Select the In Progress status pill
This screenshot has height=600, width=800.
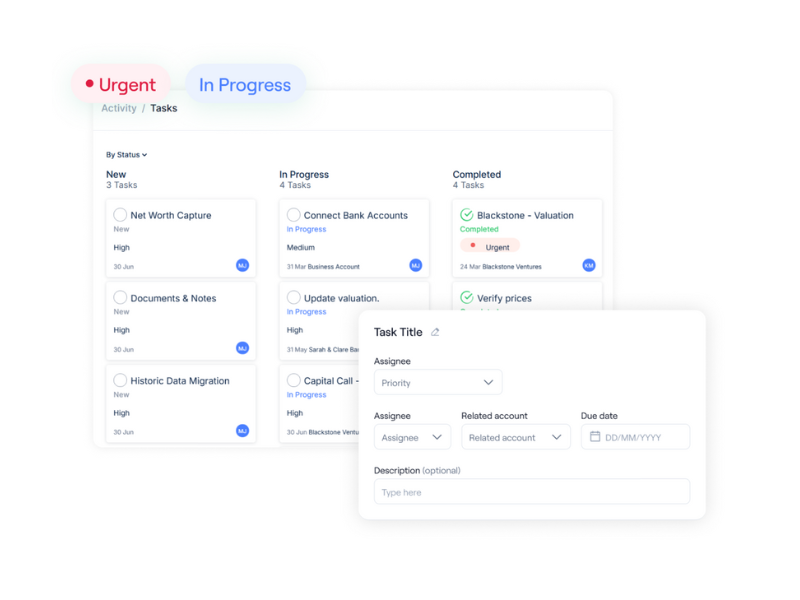click(245, 85)
